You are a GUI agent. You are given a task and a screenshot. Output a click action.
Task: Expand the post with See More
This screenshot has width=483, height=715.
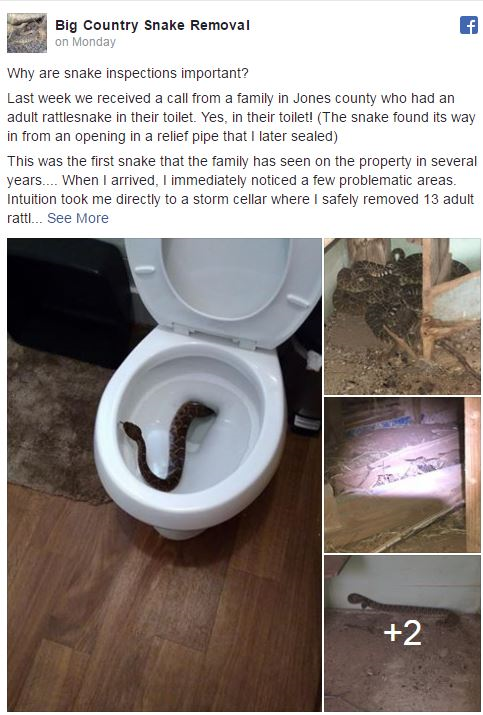tap(78, 218)
